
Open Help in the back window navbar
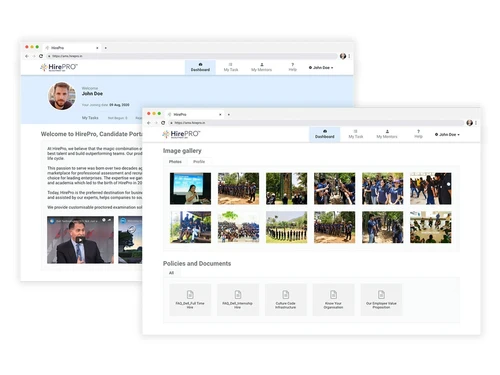coord(293,67)
